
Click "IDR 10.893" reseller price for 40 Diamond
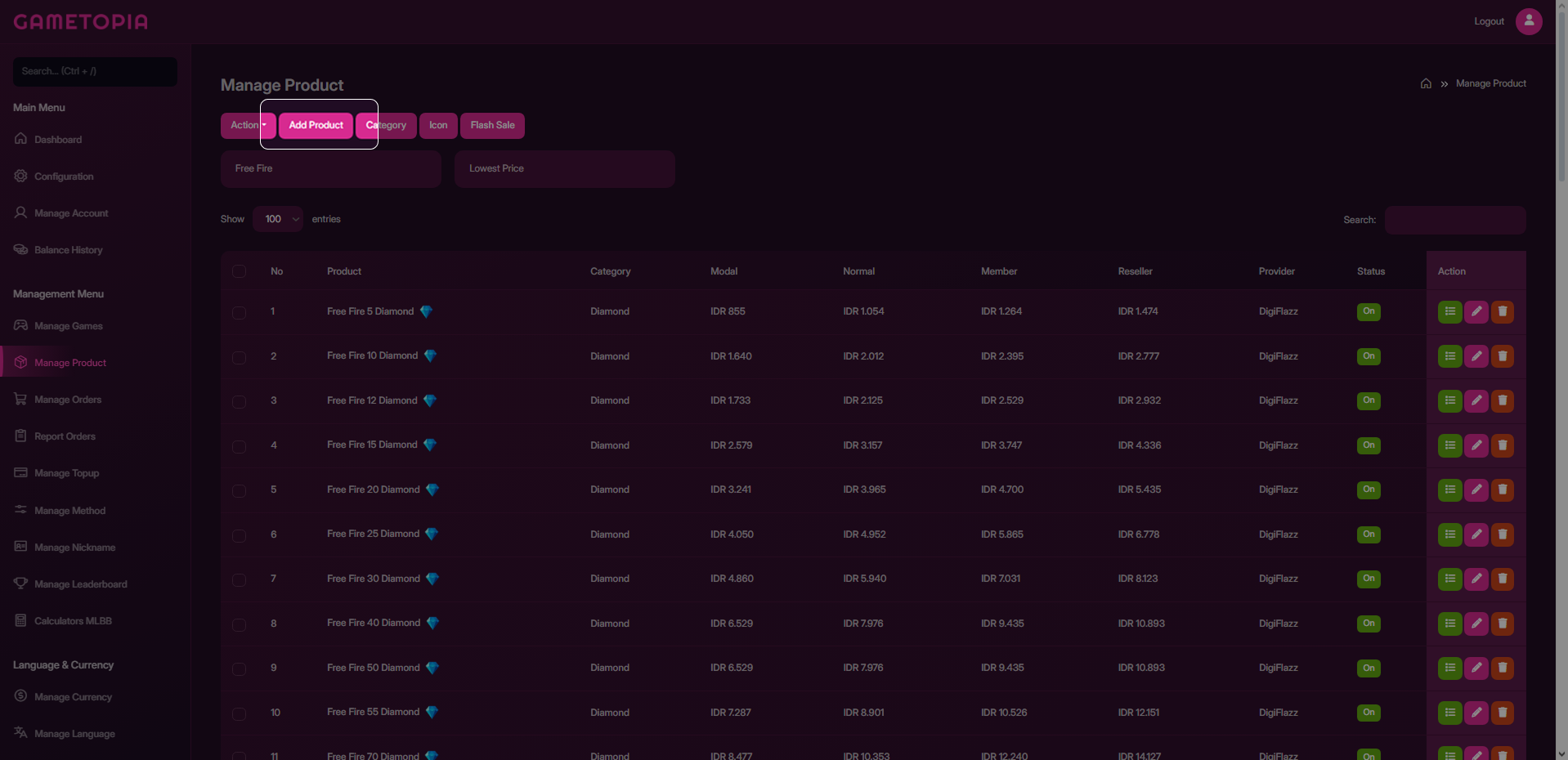point(1141,624)
